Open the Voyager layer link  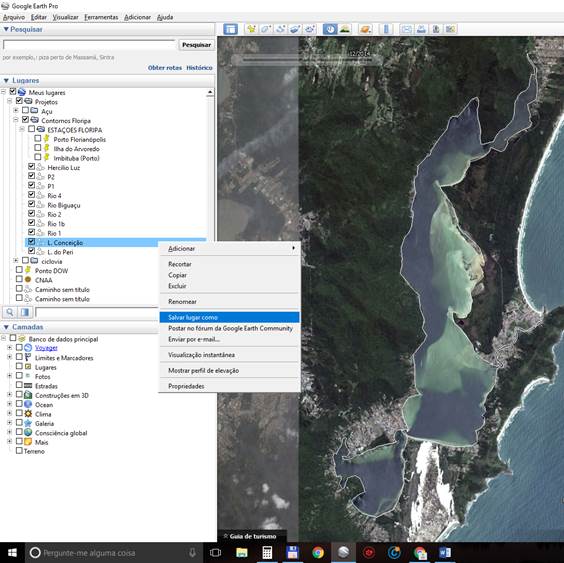click(x=46, y=348)
